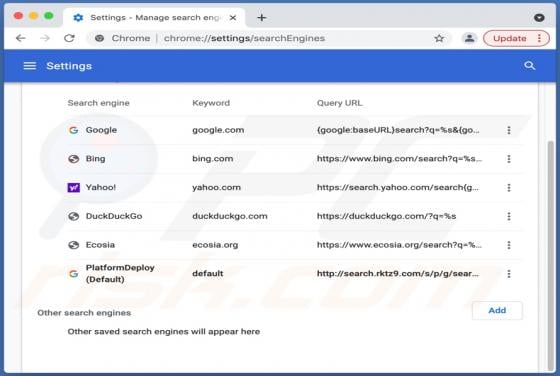Click the Other search engines heading
The image size is (560, 376).
pos(84,313)
